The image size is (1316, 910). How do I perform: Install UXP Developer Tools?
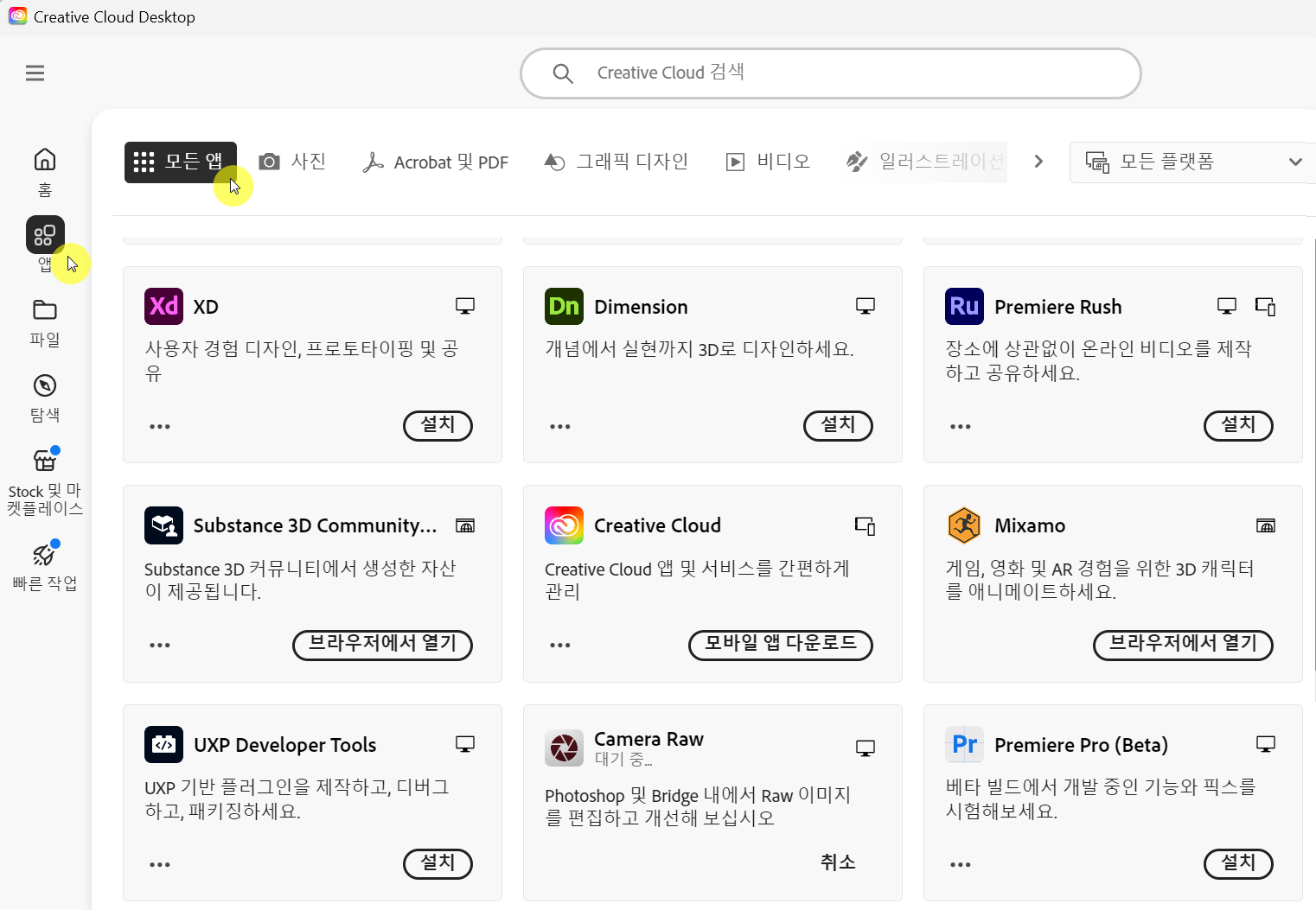(438, 863)
